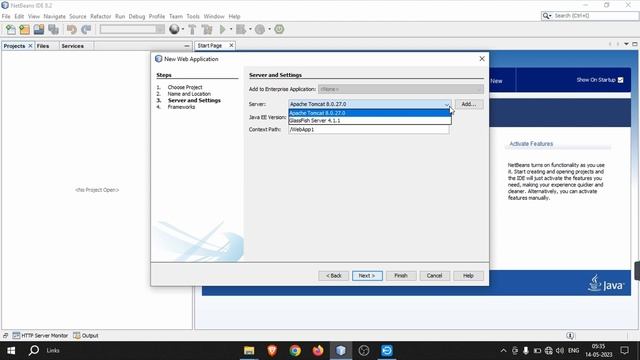The height and width of the screenshot is (360, 640).
Task: Click the search magnifier icon
Action: coord(546,16)
